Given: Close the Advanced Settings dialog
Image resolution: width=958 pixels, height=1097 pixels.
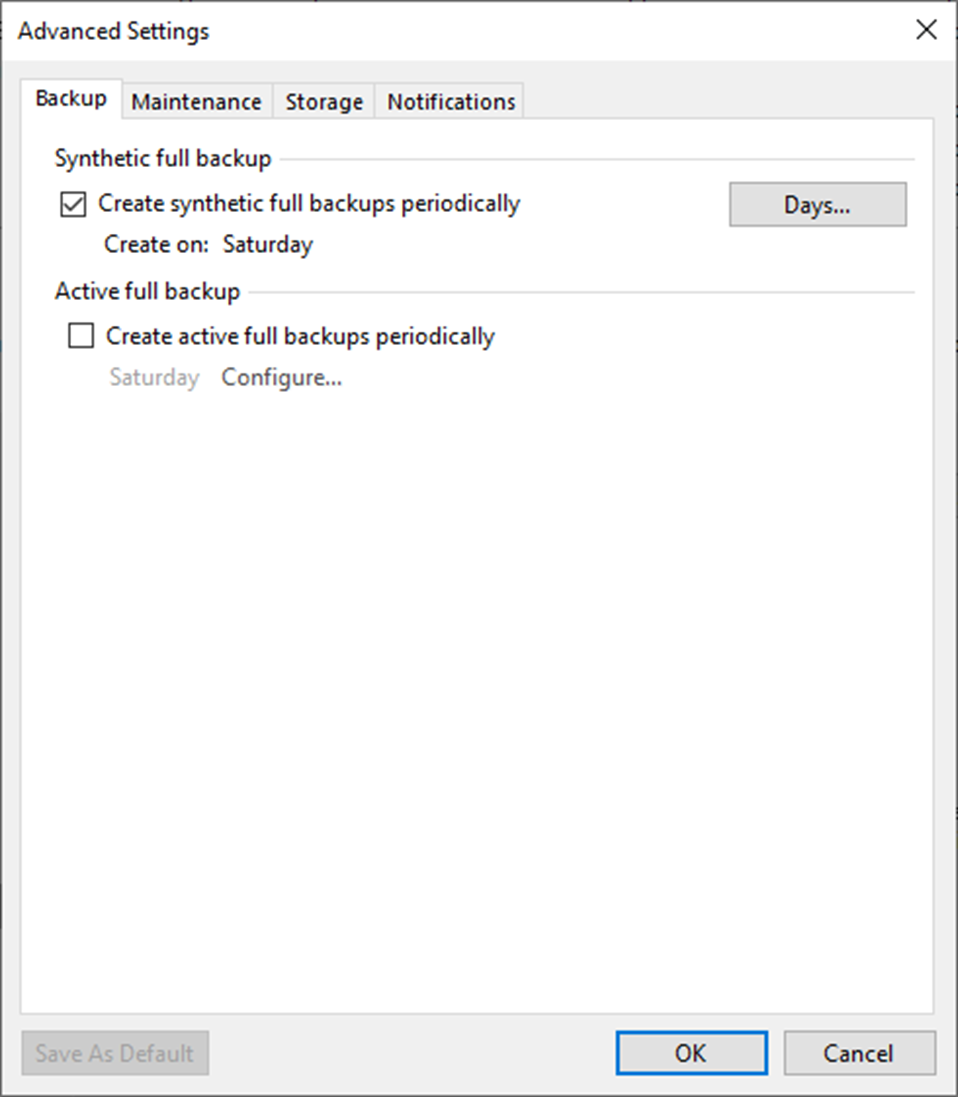Looking at the screenshot, I should click(x=927, y=29).
